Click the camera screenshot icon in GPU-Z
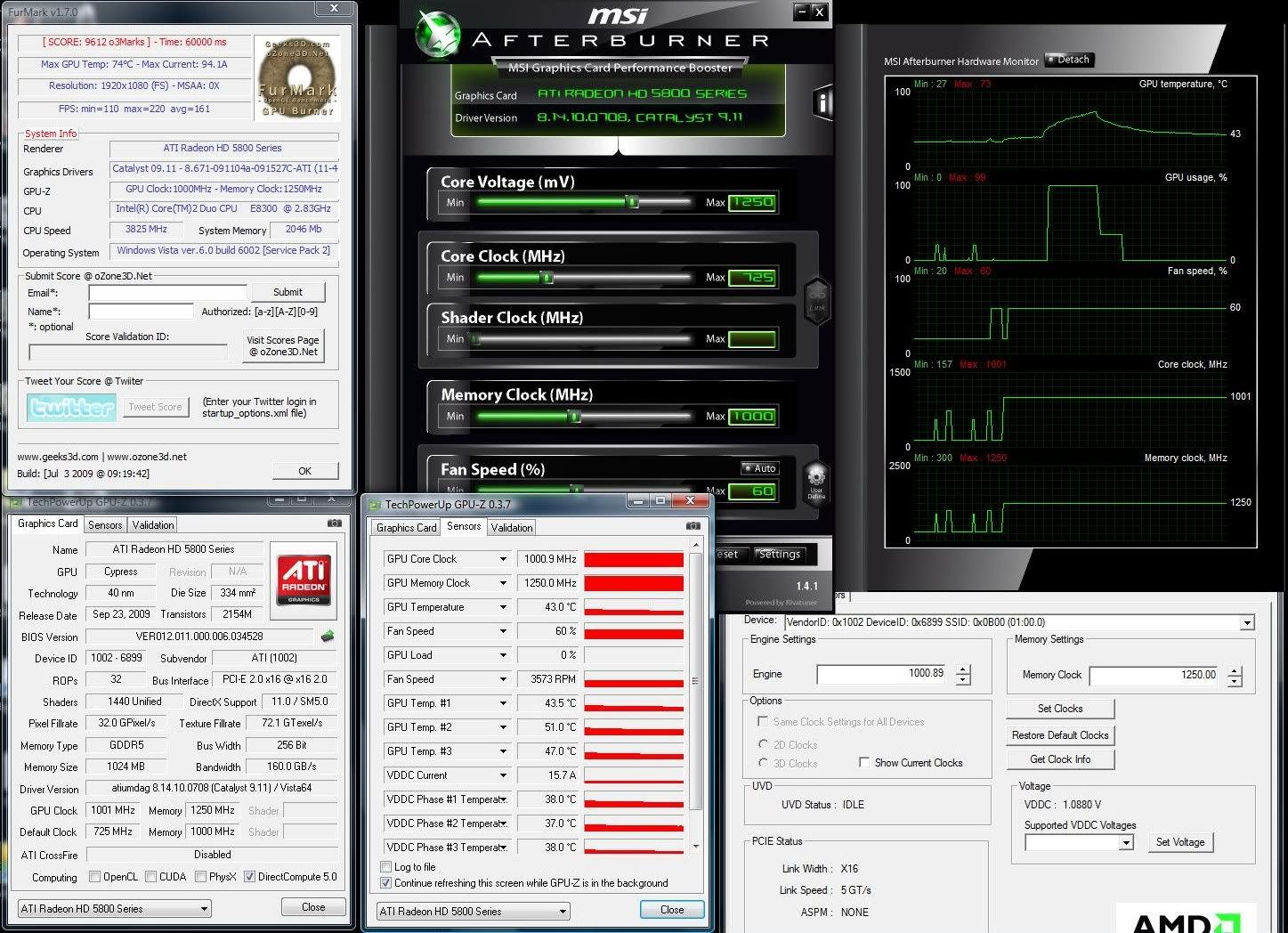 pos(693,526)
